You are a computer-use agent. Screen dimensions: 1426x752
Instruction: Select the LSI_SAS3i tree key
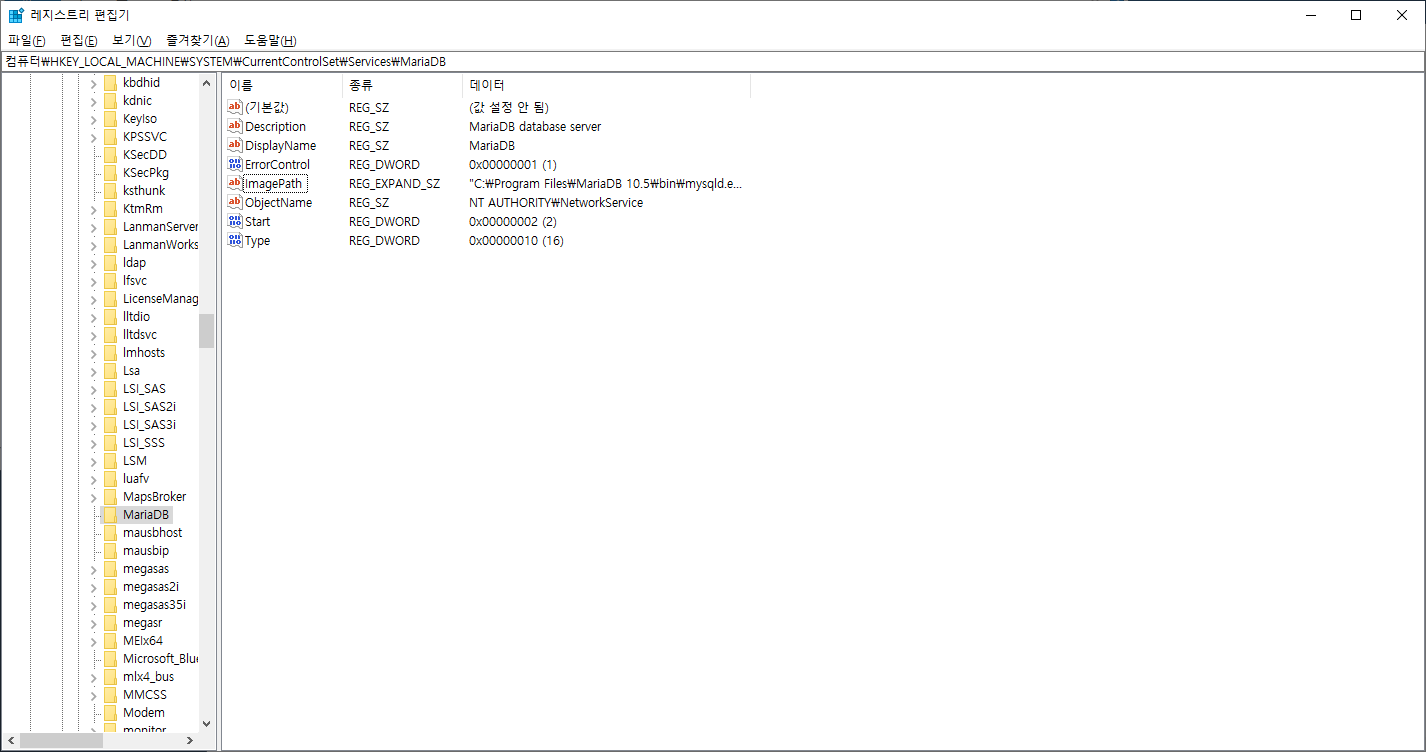click(x=149, y=424)
